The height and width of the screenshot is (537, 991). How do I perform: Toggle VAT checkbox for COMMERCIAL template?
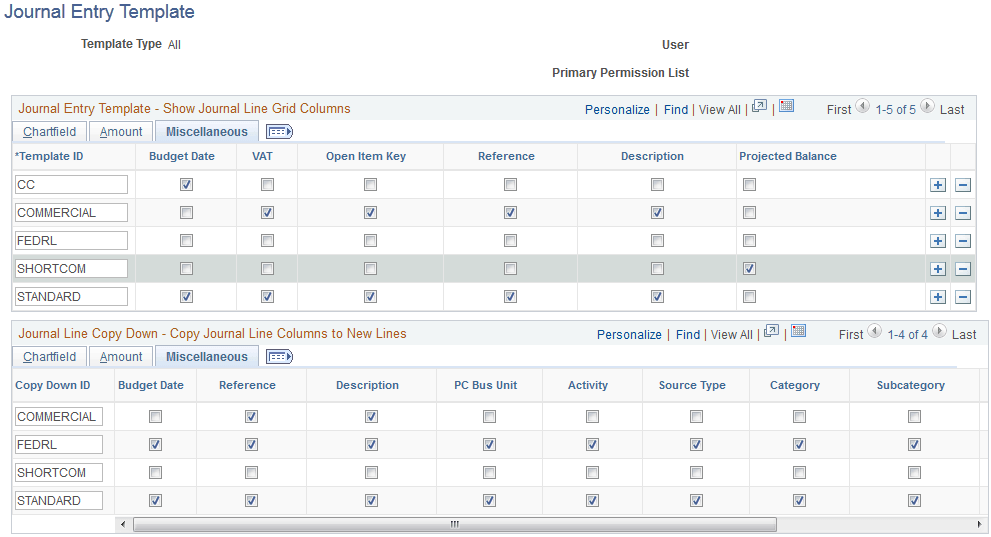point(267,213)
